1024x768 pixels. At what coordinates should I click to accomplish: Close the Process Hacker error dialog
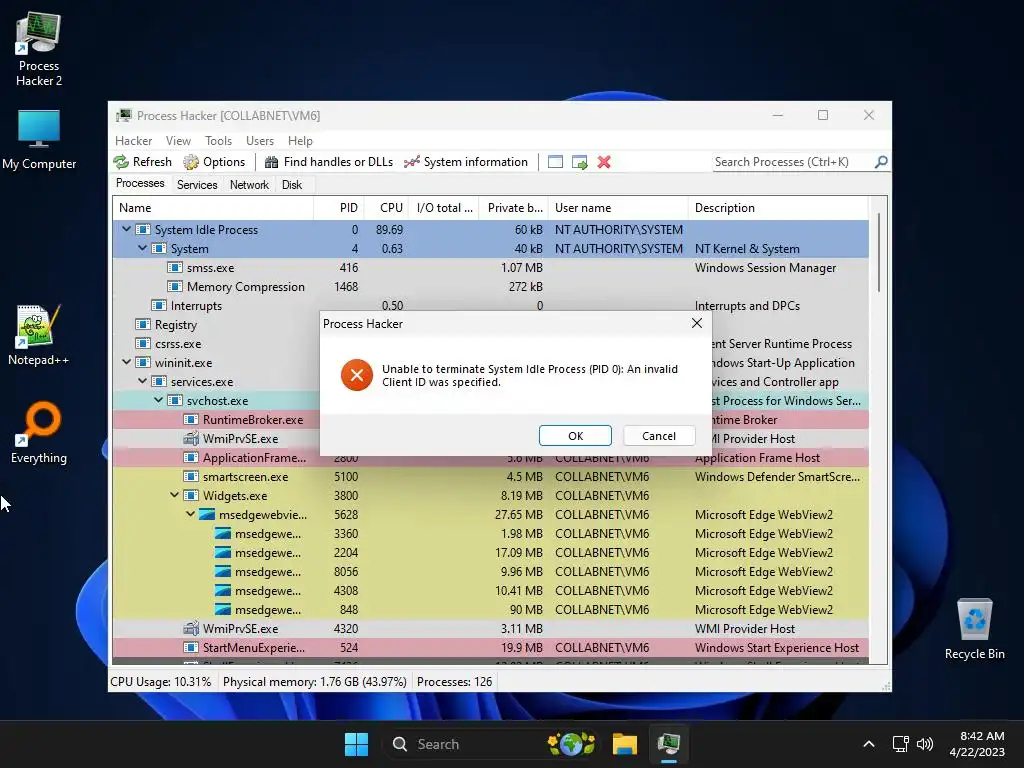tap(697, 323)
